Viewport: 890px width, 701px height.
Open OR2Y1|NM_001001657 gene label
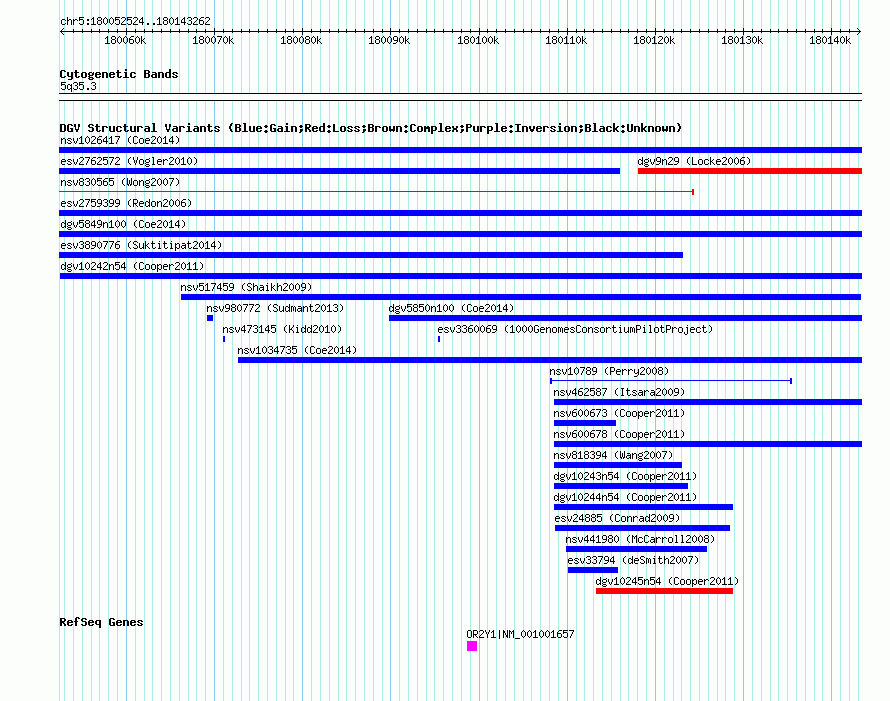(520, 634)
